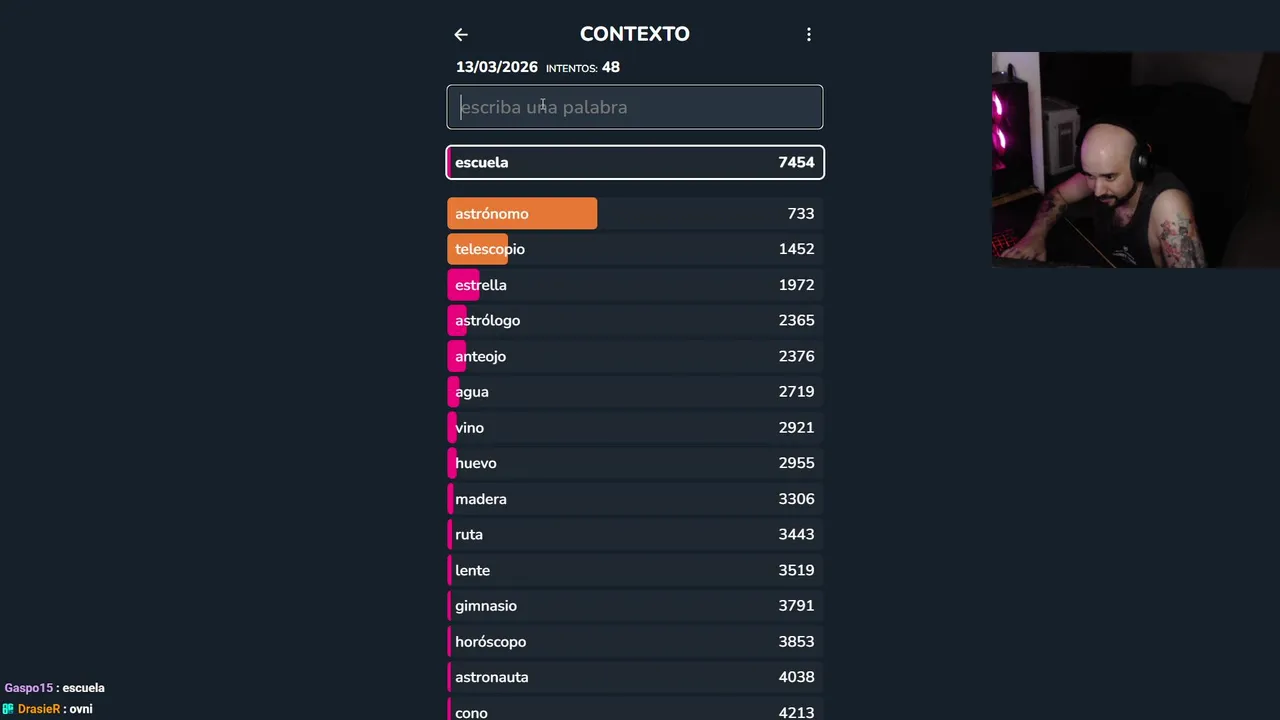Click the agua guess row
Screen dimensions: 1280x720
pos(635,392)
